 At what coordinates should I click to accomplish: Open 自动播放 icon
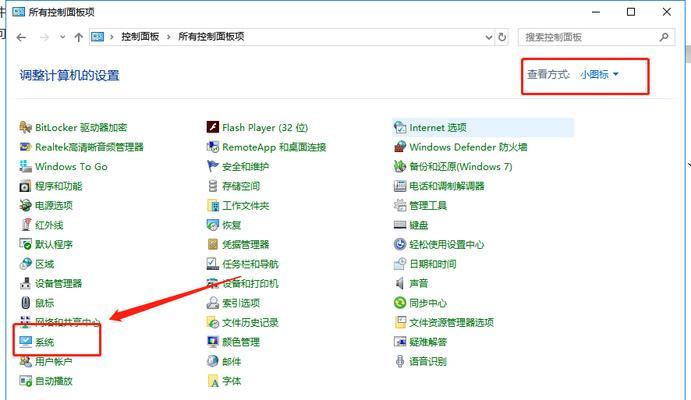click(26, 381)
